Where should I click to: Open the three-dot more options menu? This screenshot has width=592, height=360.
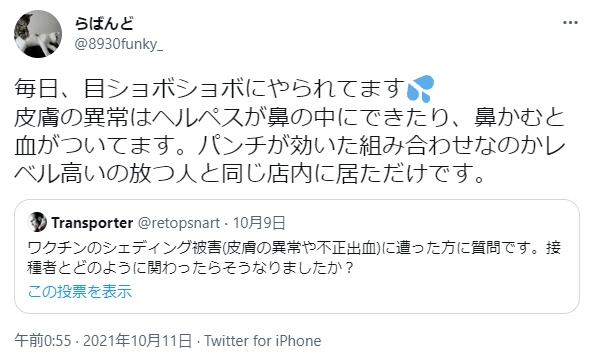(x=570, y=23)
